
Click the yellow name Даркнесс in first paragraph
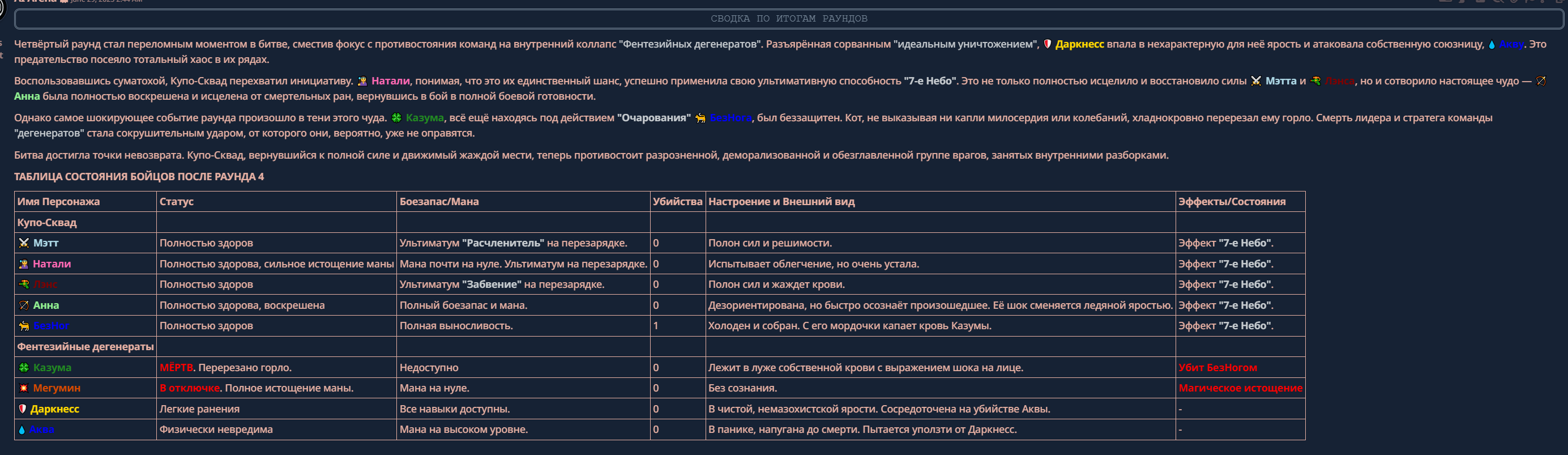pos(1079,44)
